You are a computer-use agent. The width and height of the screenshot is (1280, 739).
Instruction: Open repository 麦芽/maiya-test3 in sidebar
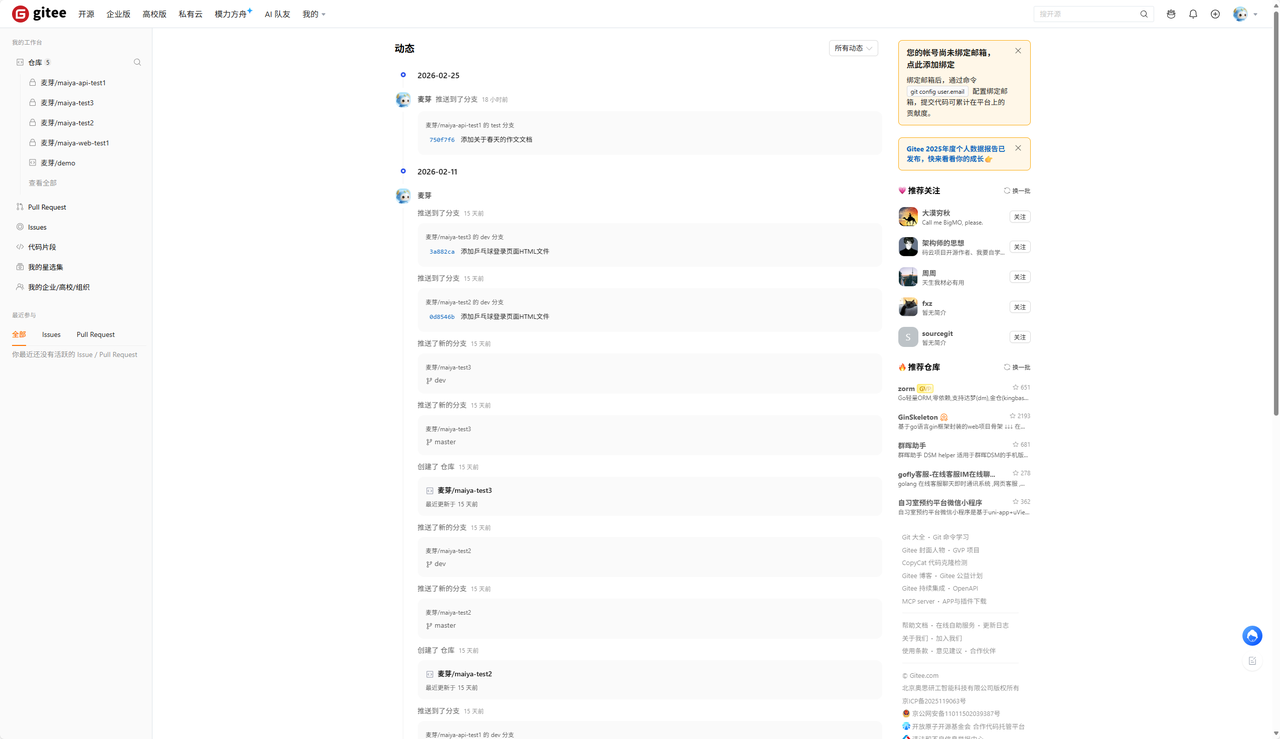[67, 103]
